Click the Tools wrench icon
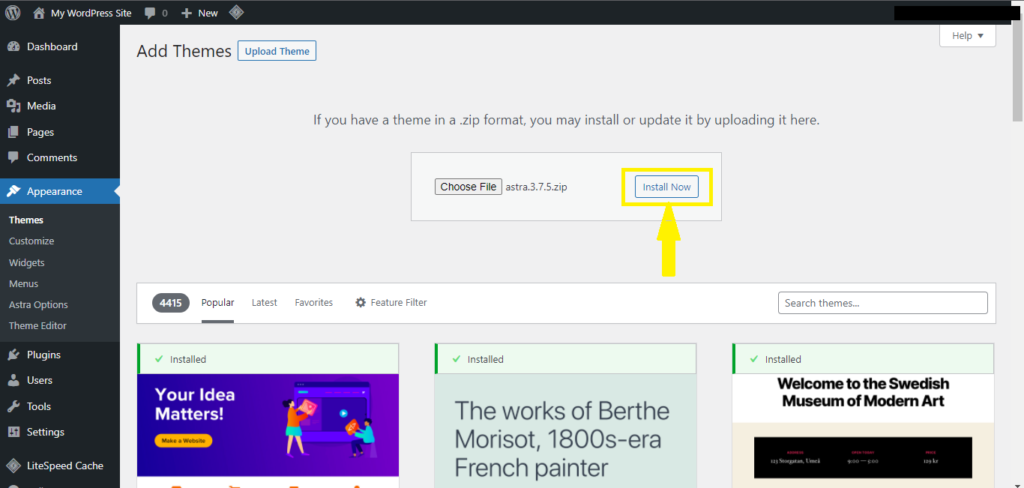This screenshot has width=1024, height=488. pos(13,406)
